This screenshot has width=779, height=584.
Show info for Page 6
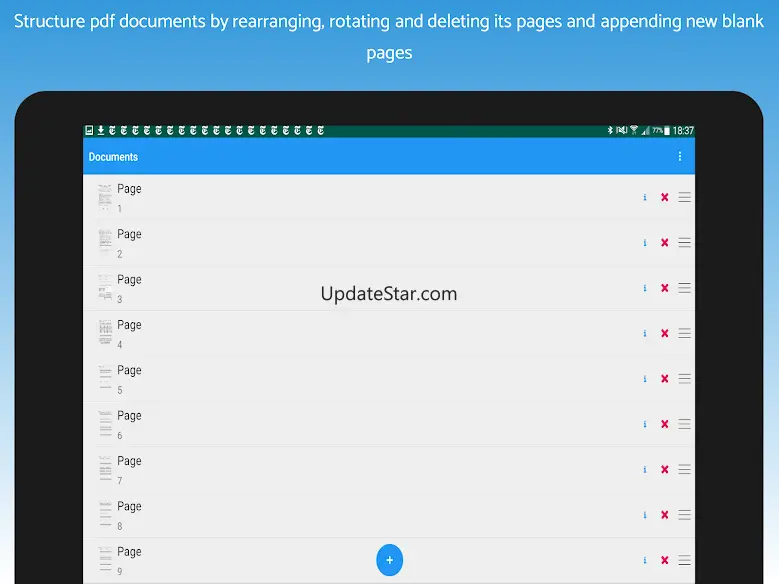(645, 424)
